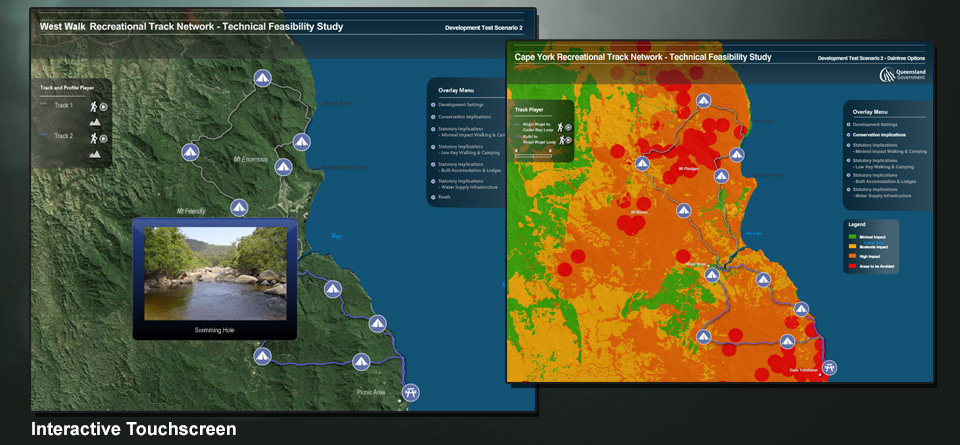
Task: Click the northernmost camp icon on West Walk map
Action: [x=262, y=77]
